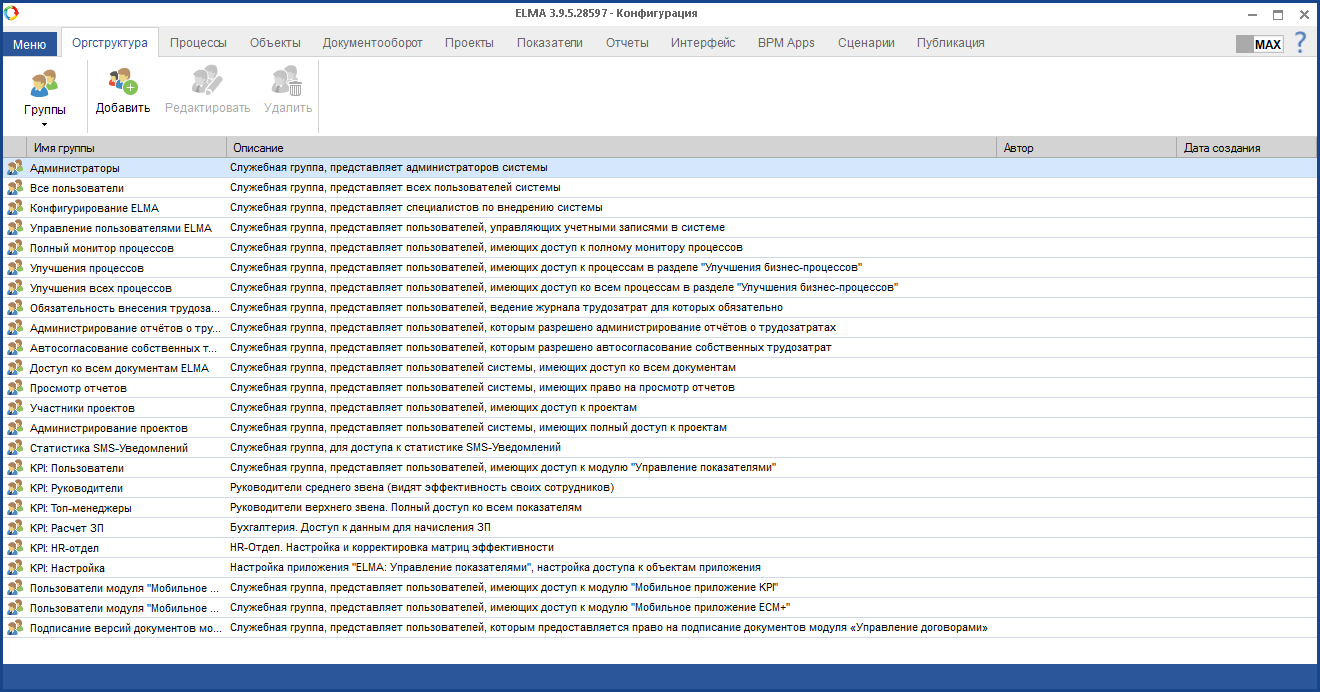Screen dimensions: 1320x692
Task: Click group icon of Все пользователи row
Action: (x=15, y=188)
